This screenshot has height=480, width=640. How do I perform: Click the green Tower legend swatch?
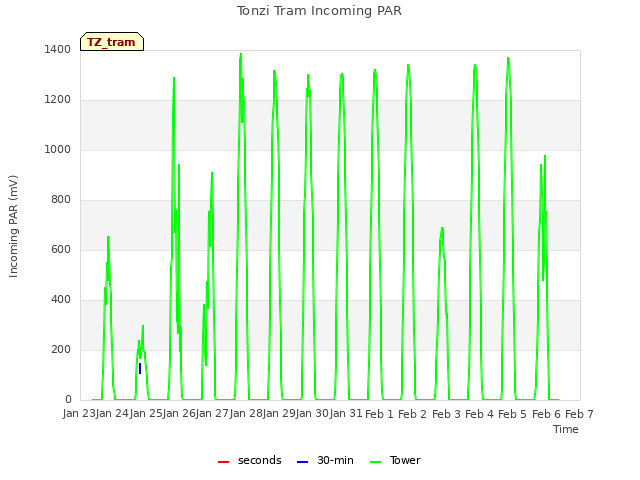click(x=375, y=462)
